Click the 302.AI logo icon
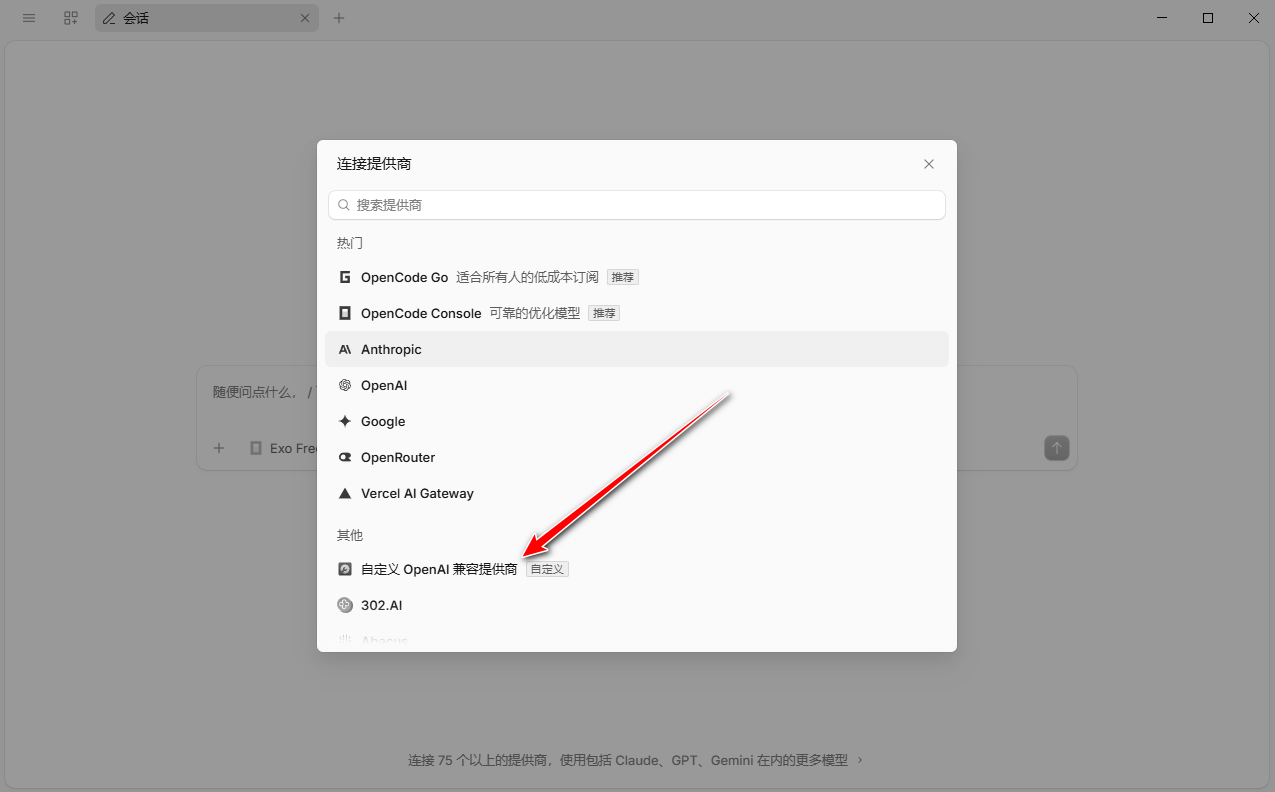Viewport: 1275px width, 792px height. coord(345,605)
